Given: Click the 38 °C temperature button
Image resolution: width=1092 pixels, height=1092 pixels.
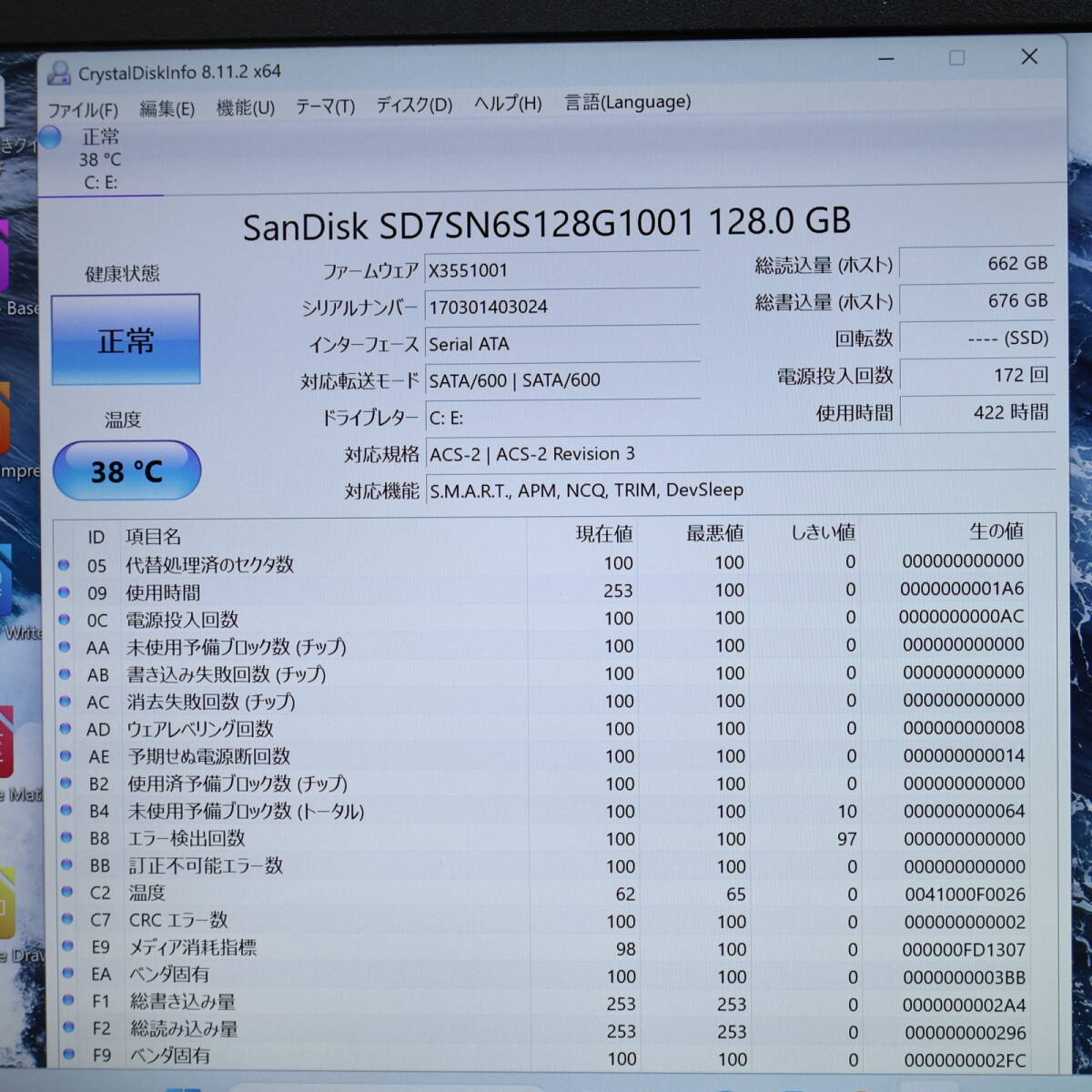Looking at the screenshot, I should (126, 470).
